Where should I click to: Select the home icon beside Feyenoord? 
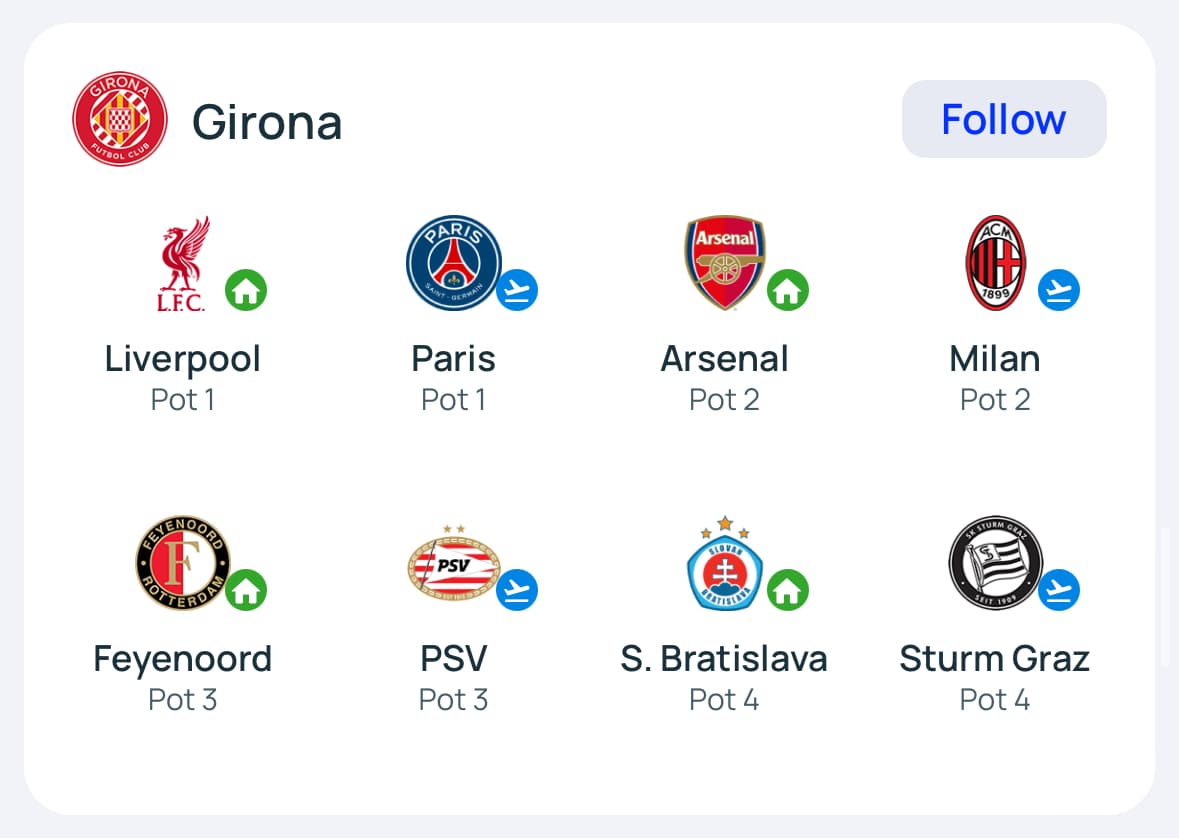point(246,590)
